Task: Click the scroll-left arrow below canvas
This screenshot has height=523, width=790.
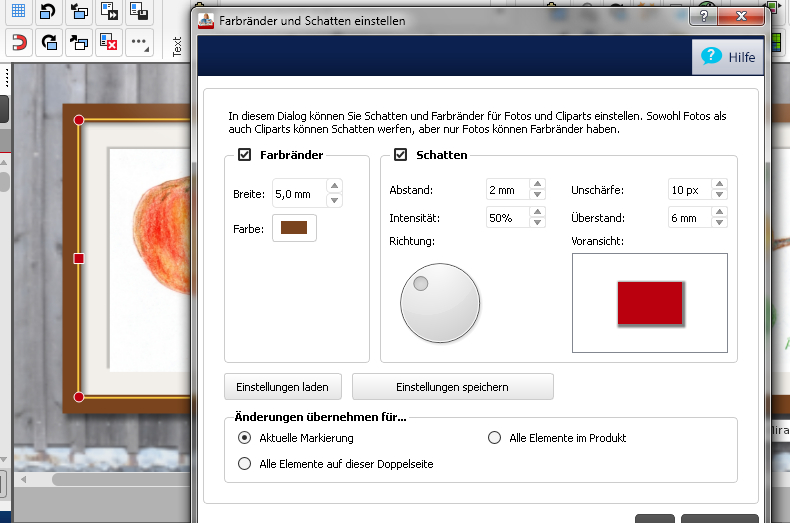Action: [x=23, y=479]
